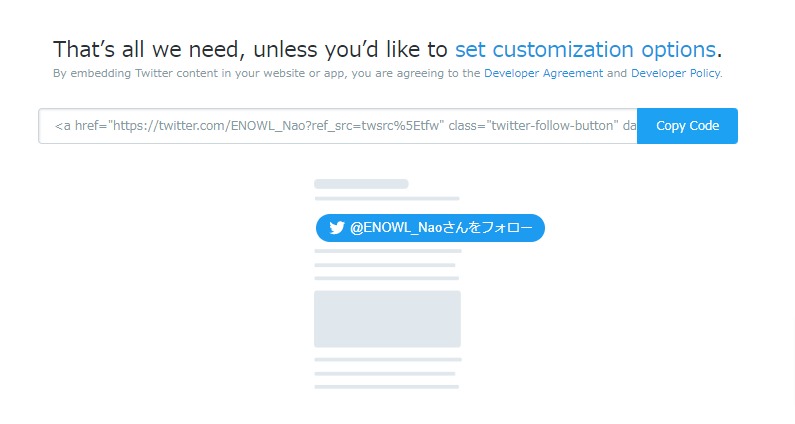This screenshot has width=795, height=424.
Task: Click the bottom-most gray placeholder line
Action: point(386,387)
